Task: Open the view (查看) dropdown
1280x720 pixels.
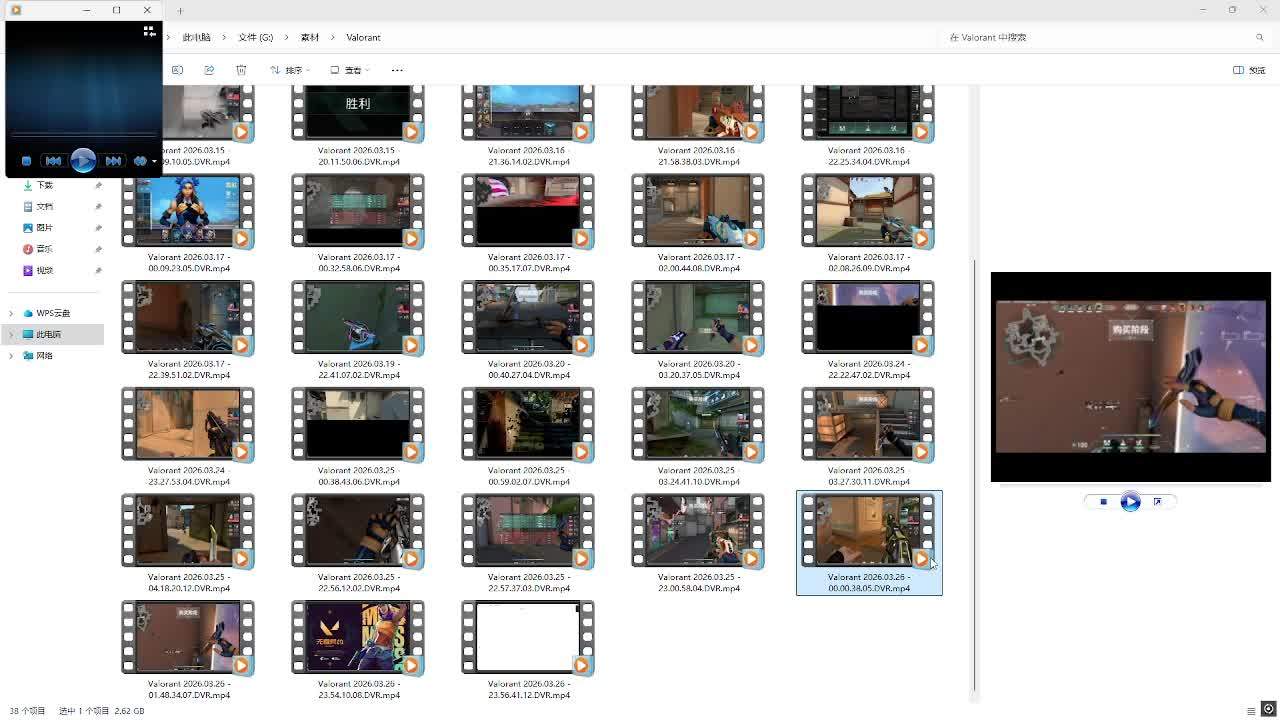Action: 350,70
